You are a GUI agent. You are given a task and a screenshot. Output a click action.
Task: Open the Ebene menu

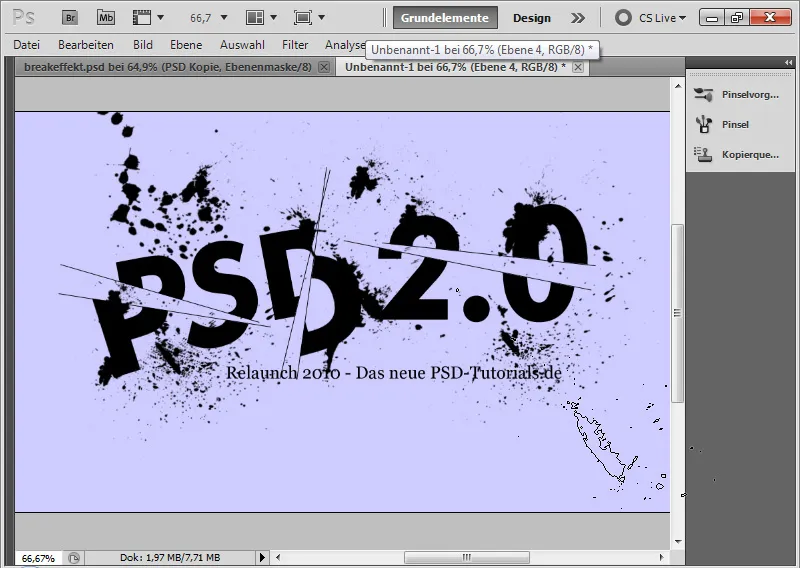tap(186, 45)
